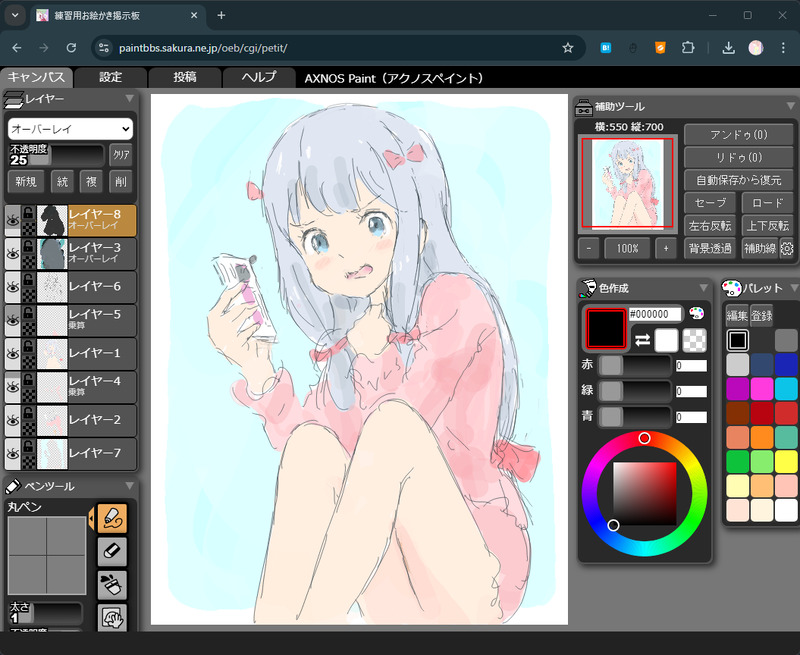The image size is (800, 655).
Task: Click the レイヤー panel stack icon
Action: point(13,99)
